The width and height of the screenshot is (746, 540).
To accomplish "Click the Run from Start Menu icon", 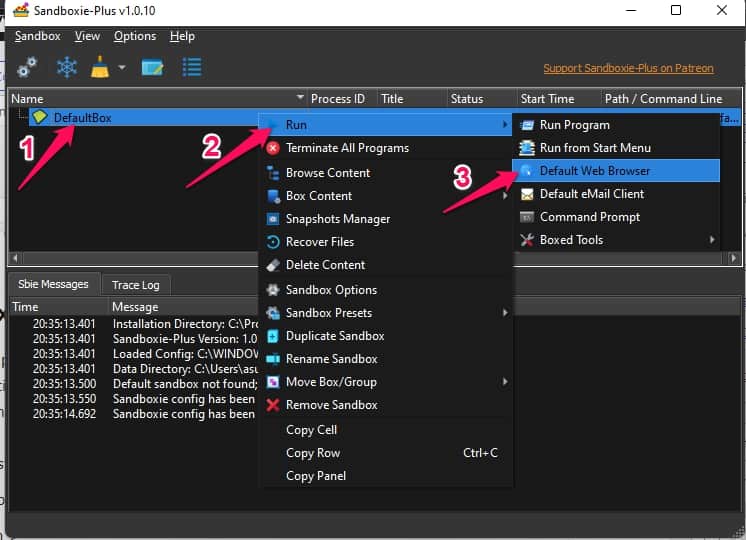I will click(x=527, y=148).
